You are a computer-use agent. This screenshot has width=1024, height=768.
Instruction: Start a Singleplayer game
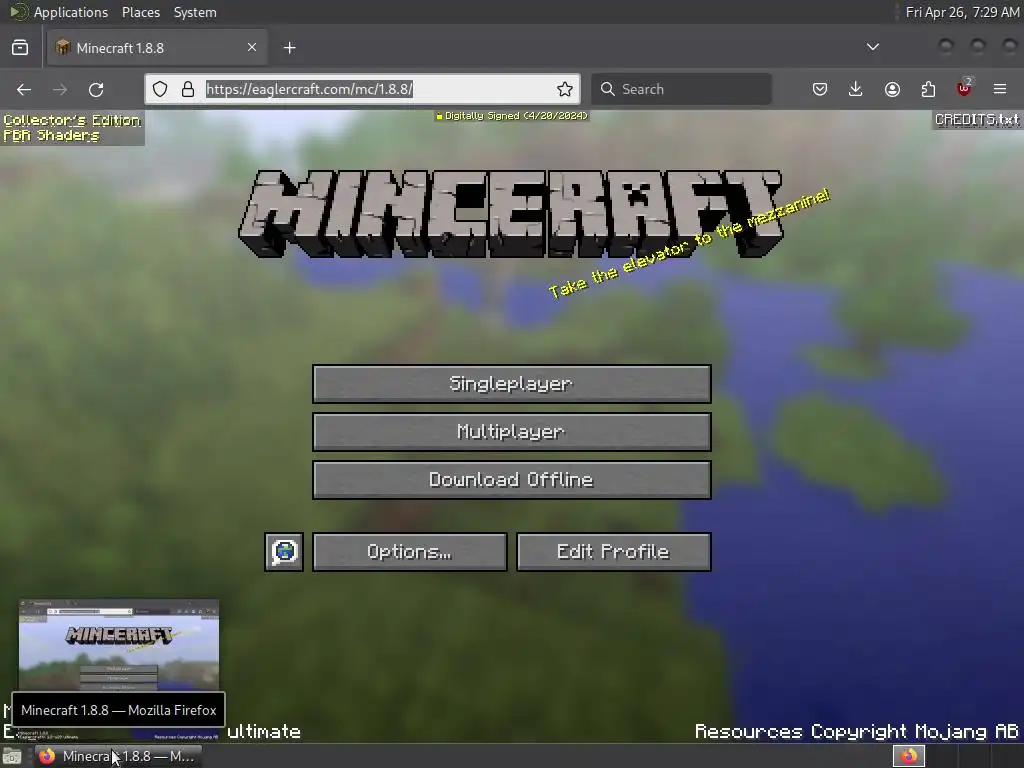[x=512, y=384]
